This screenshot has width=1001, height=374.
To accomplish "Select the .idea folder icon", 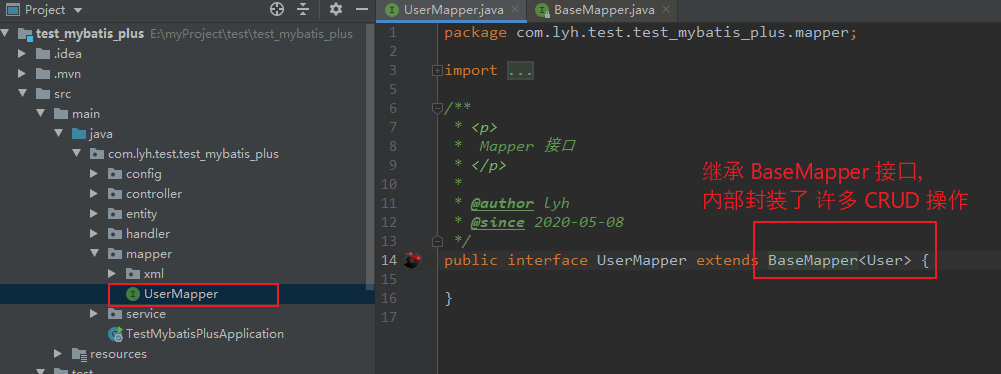I will tap(43, 54).
